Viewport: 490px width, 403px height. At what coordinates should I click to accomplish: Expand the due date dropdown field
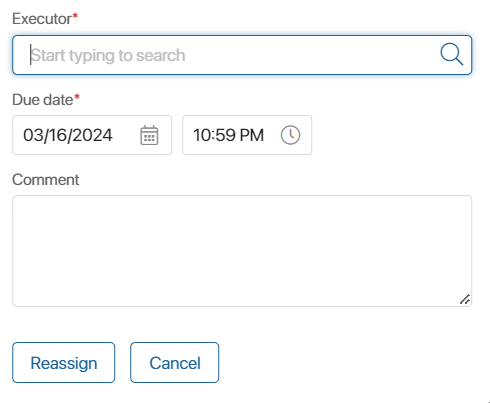point(92,135)
